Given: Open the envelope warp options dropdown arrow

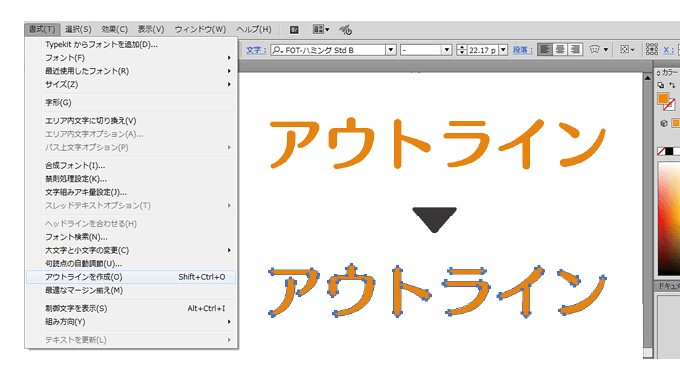Looking at the screenshot, I should 606,50.
